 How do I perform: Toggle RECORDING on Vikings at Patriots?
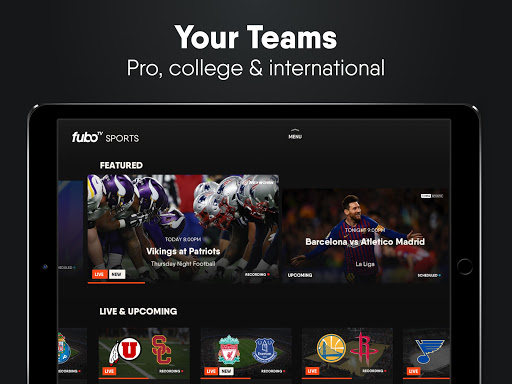pos(257,275)
